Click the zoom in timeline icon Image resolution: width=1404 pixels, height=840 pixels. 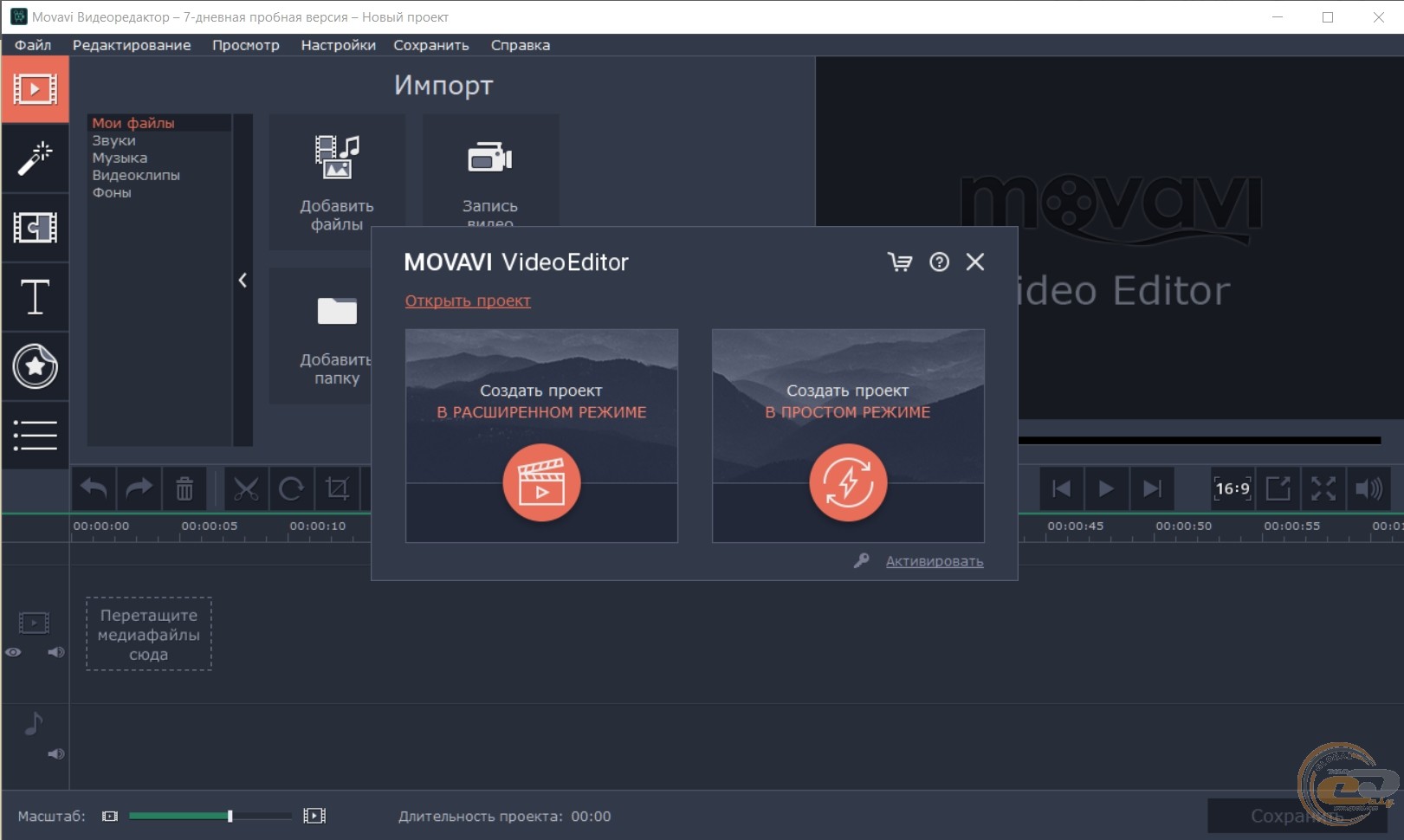314,816
